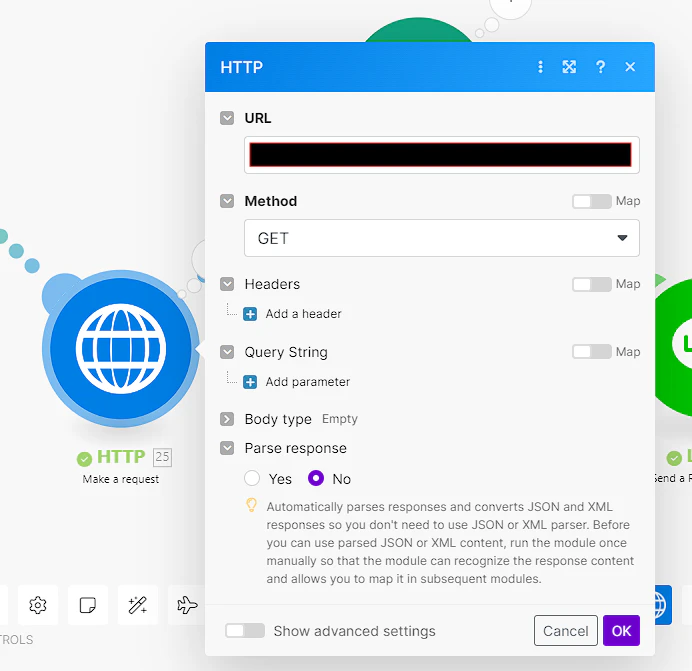Toggle Map switch for Headers

coord(592,284)
